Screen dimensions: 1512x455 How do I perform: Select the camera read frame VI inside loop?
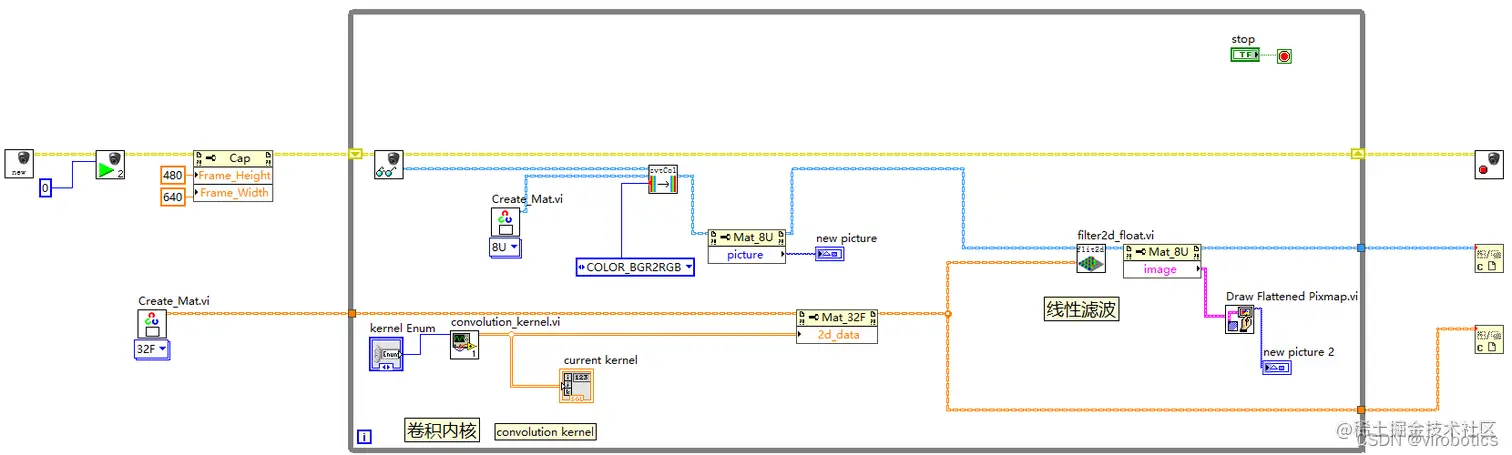pos(389,164)
